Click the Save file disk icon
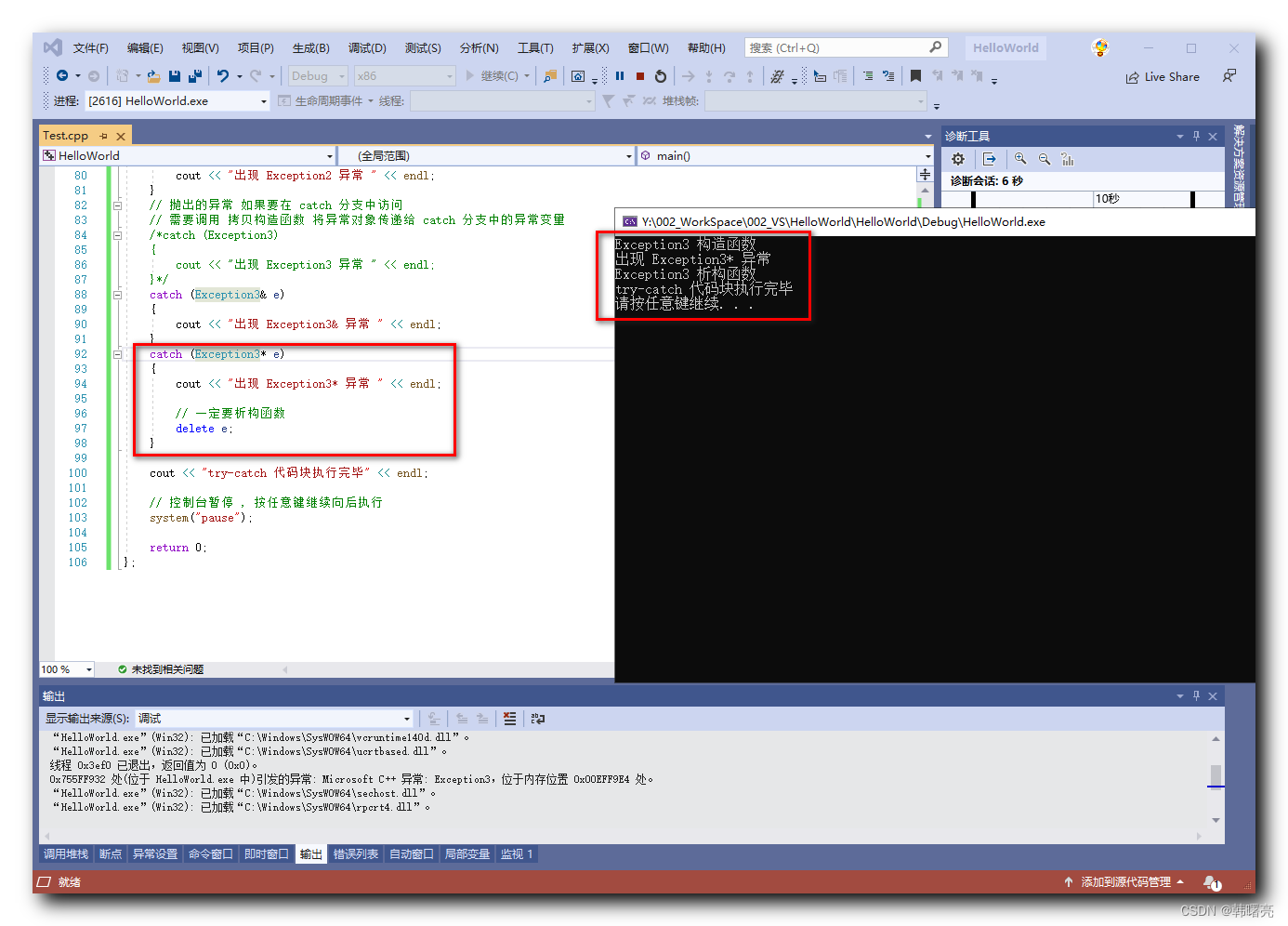This screenshot has width=1288, height=926. [x=175, y=76]
